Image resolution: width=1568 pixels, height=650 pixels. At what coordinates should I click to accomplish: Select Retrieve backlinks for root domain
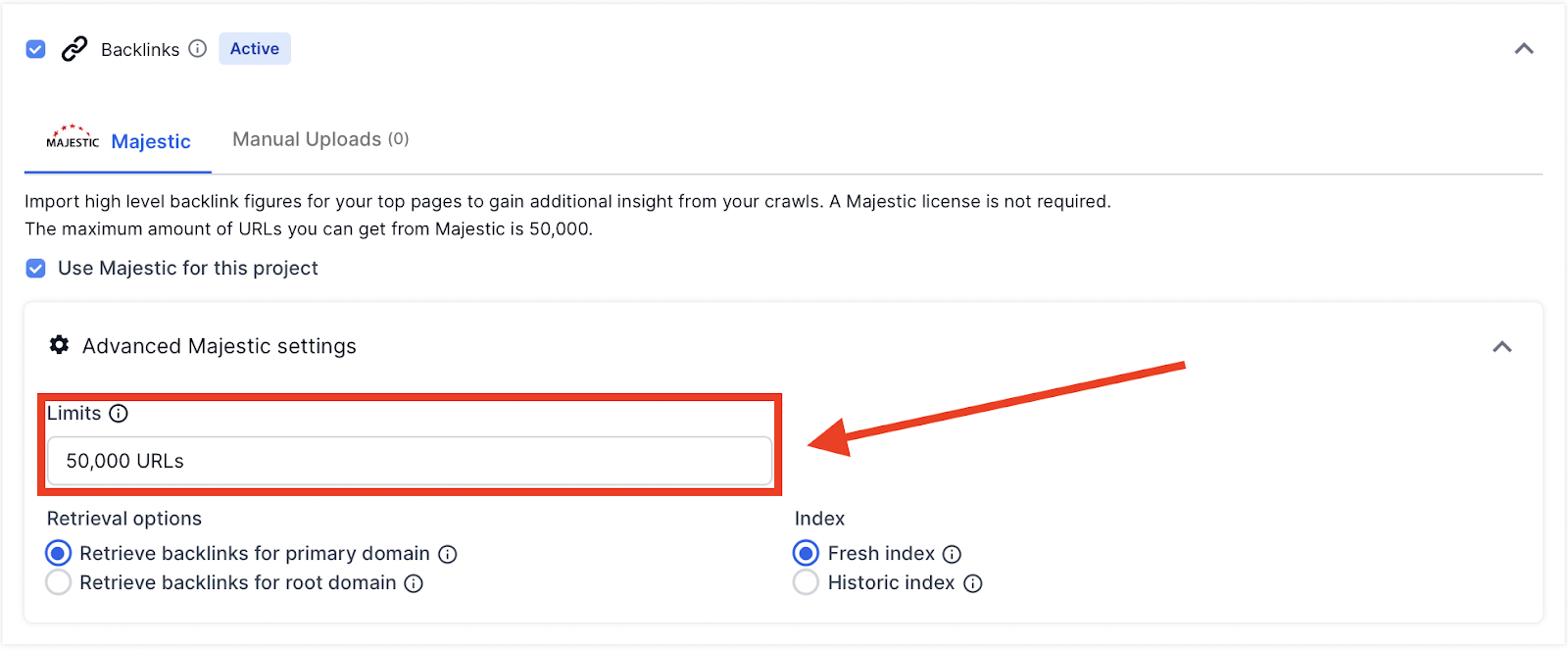tap(59, 583)
